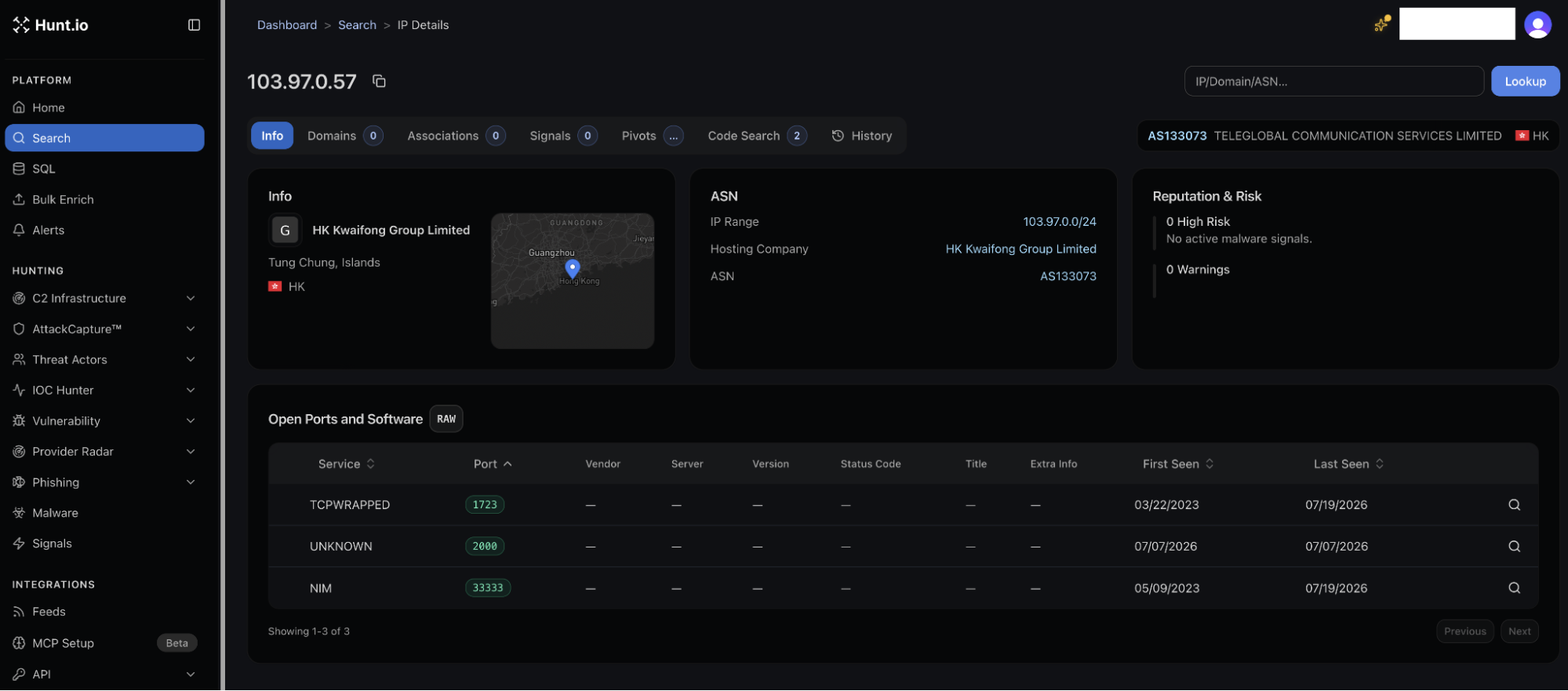Follow the Dashboard breadcrumb link

click(287, 25)
